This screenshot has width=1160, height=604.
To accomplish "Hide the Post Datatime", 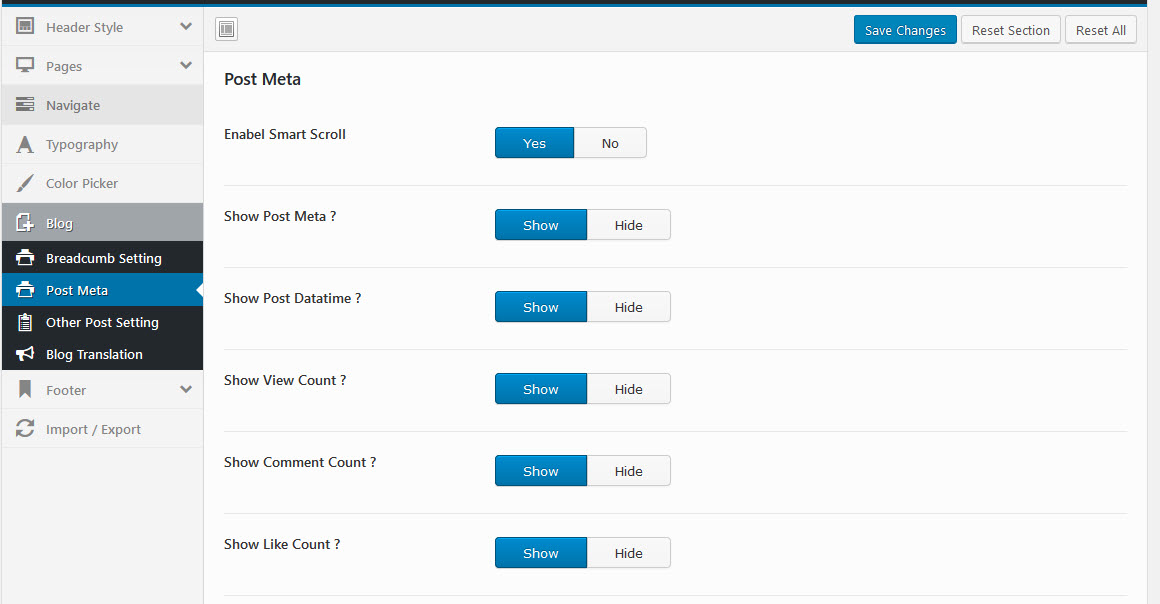I will [628, 307].
